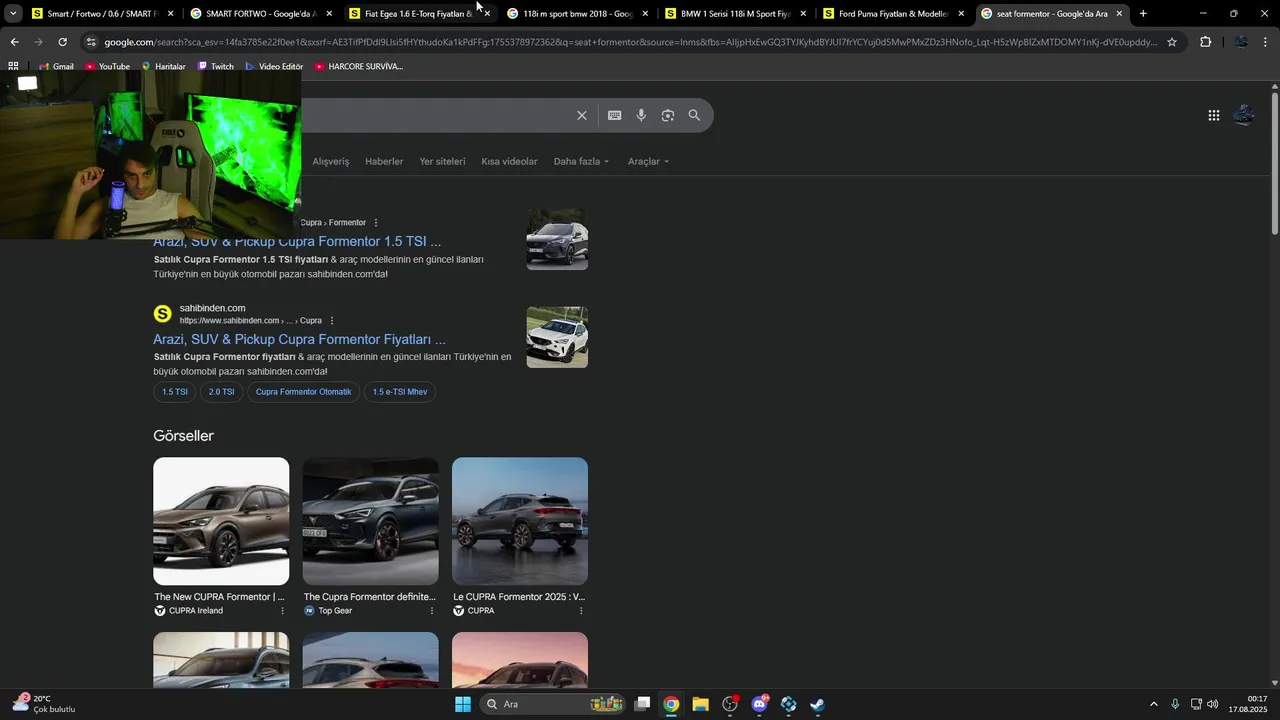
Task: Open options for the first Cupra Formentor result
Action: tap(376, 222)
